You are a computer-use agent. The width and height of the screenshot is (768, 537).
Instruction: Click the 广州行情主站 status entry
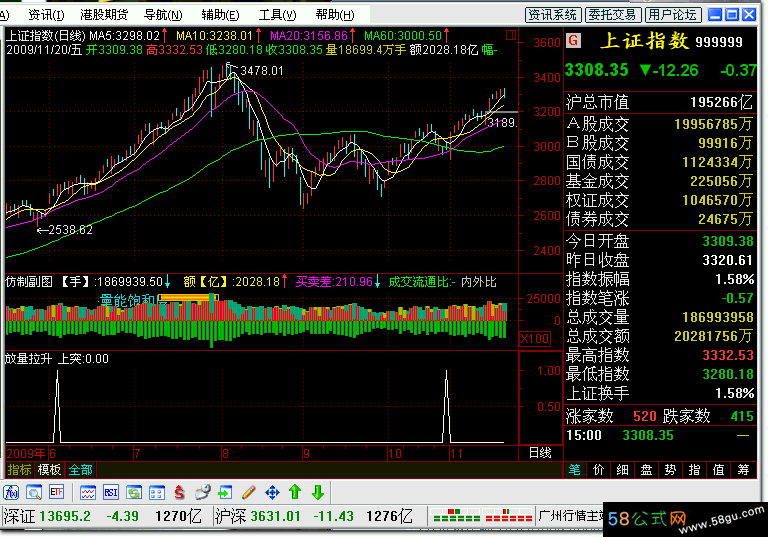click(x=571, y=516)
